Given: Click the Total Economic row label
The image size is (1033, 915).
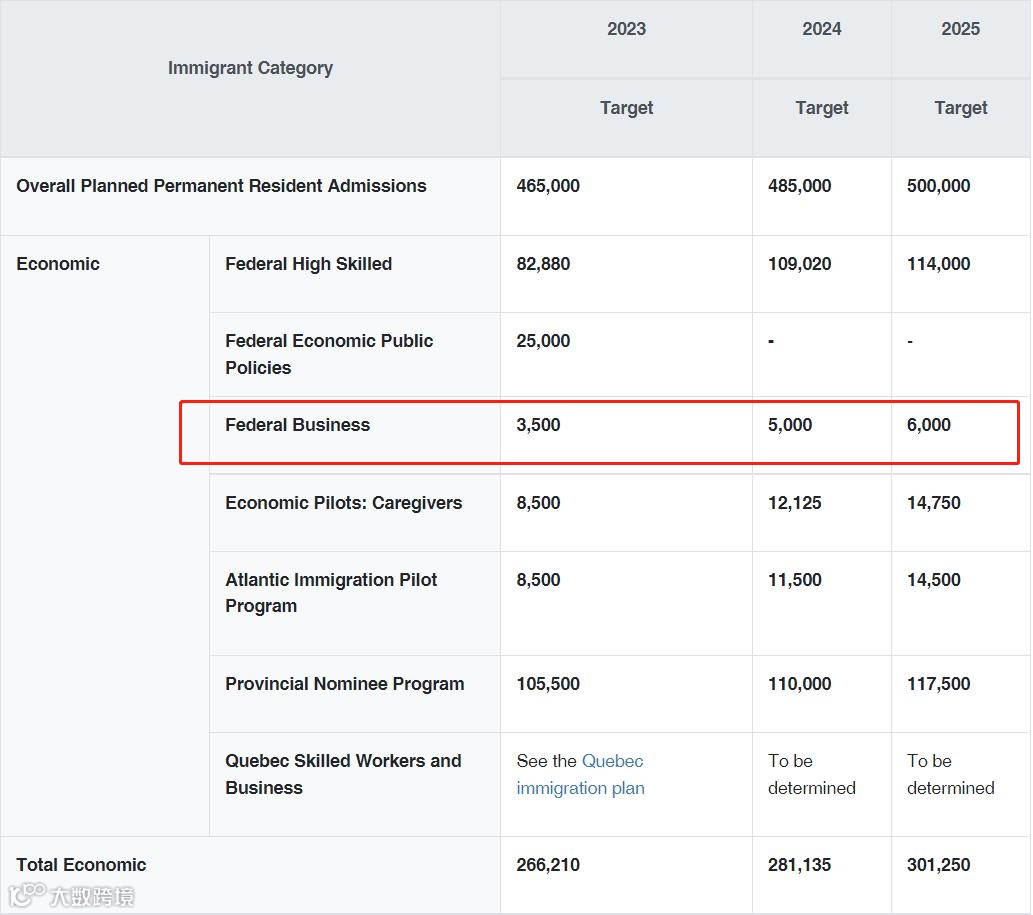Looking at the screenshot, I should click(x=81, y=865).
